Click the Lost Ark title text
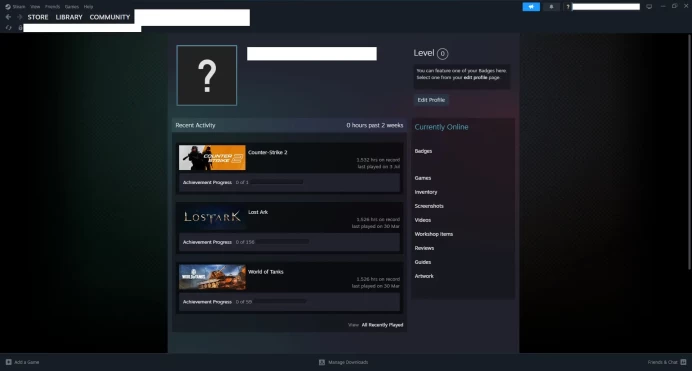This screenshot has height=371, width=692. pyautogui.click(x=258, y=212)
